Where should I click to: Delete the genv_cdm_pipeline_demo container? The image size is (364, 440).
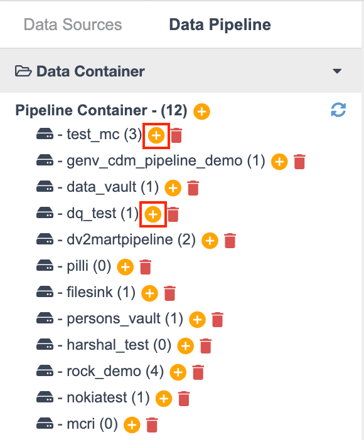point(300,162)
